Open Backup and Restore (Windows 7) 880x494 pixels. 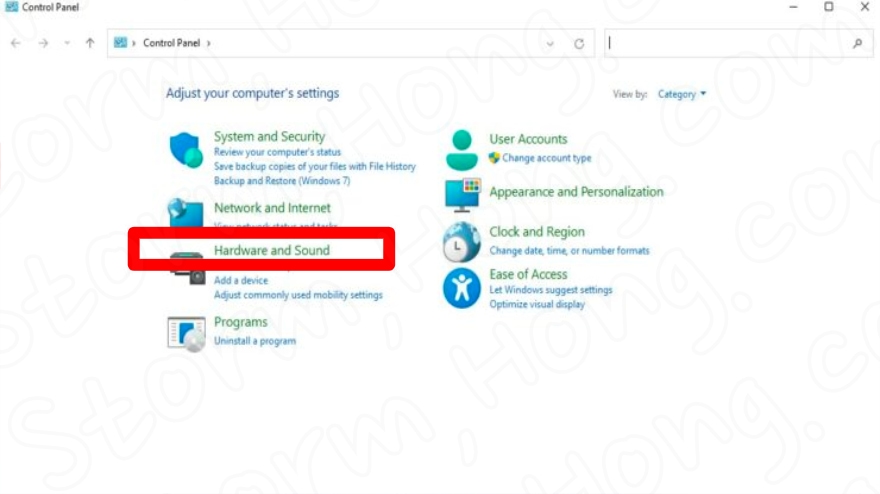282,181
